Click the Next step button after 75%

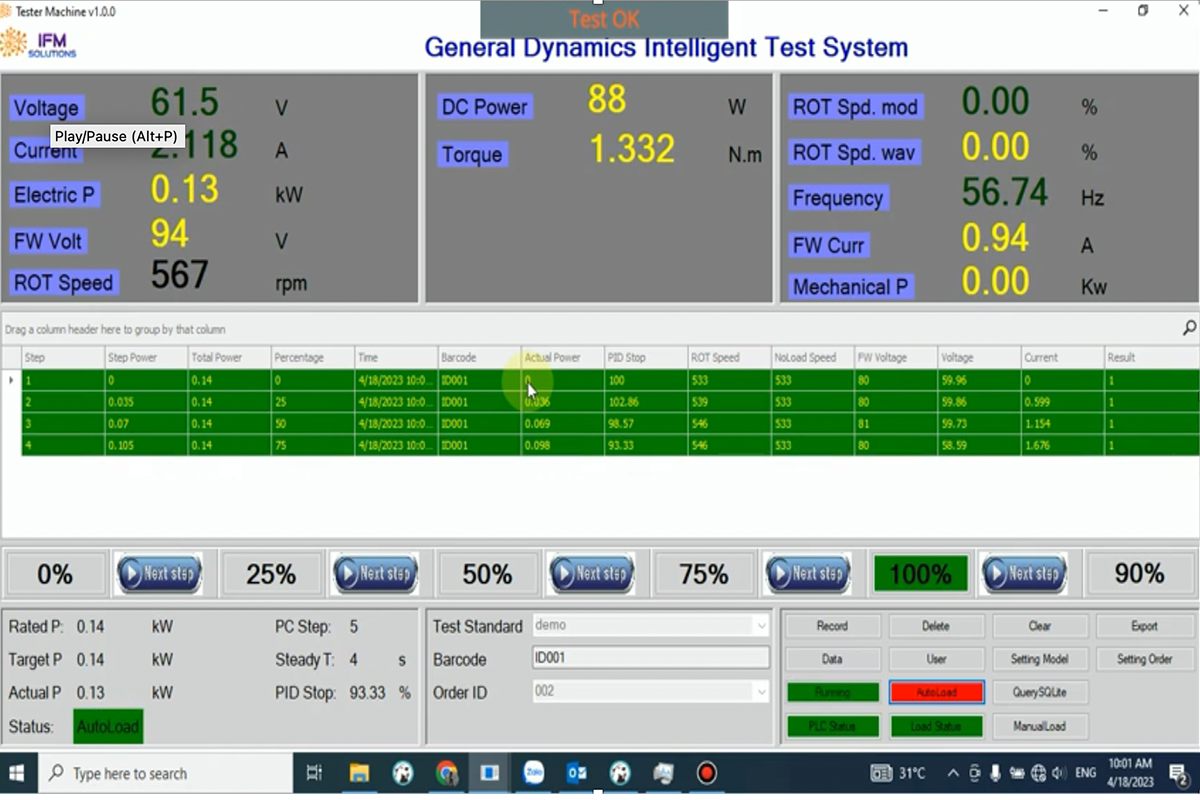(x=808, y=574)
